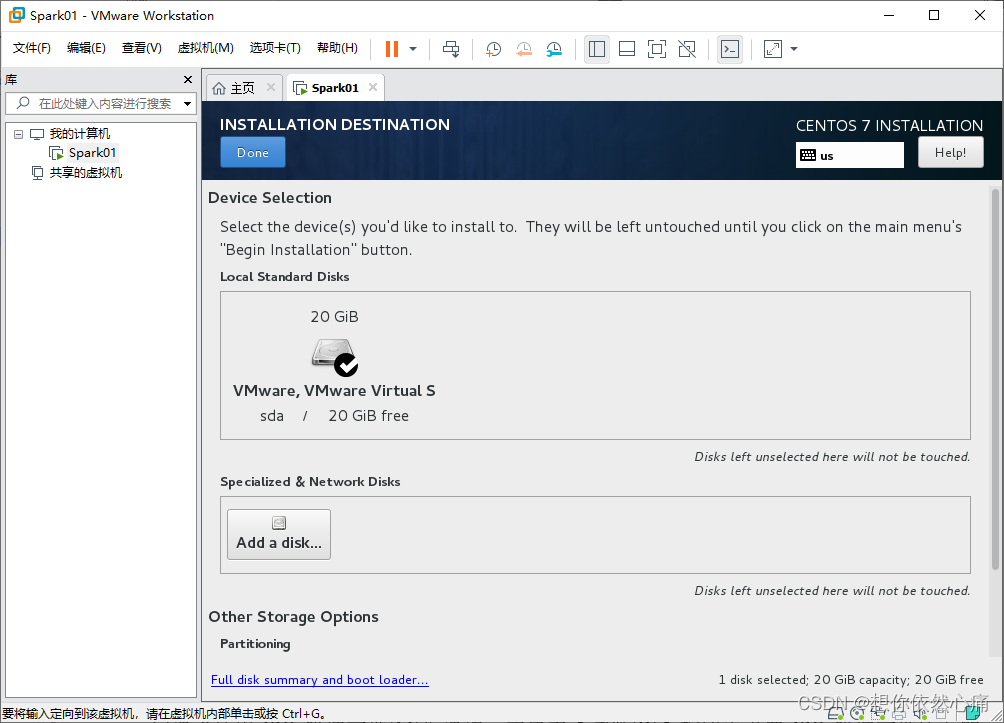Click the us keyboard layout indicator

click(x=850, y=155)
